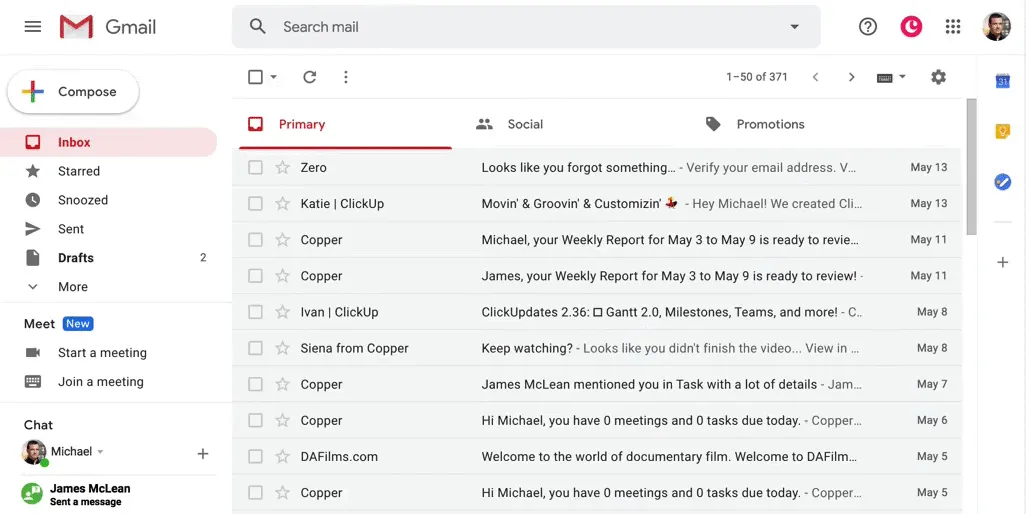Open Google Keep side panel icon
This screenshot has width=1026, height=514.
1002,131
